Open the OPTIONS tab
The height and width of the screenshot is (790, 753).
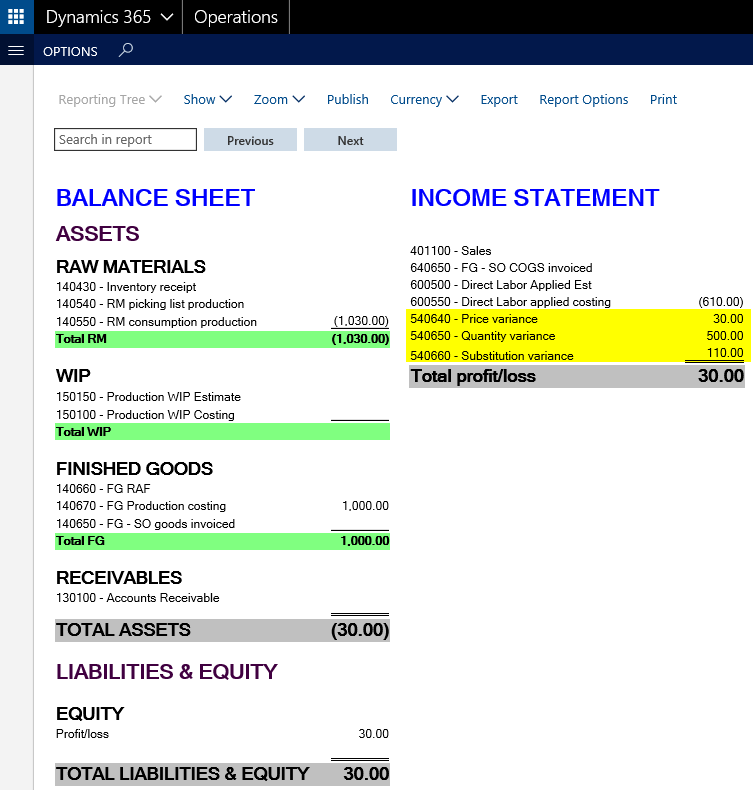click(70, 51)
